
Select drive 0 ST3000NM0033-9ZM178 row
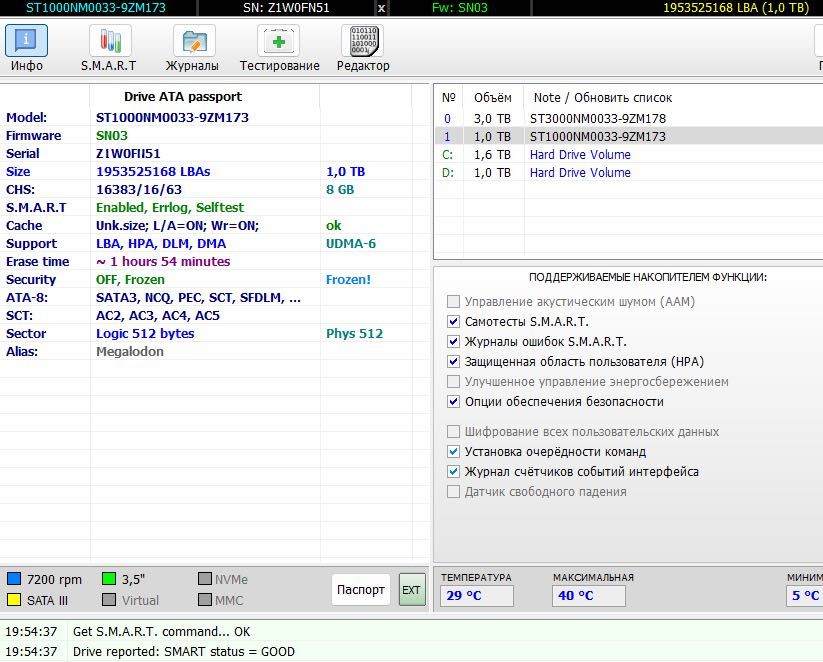629,119
